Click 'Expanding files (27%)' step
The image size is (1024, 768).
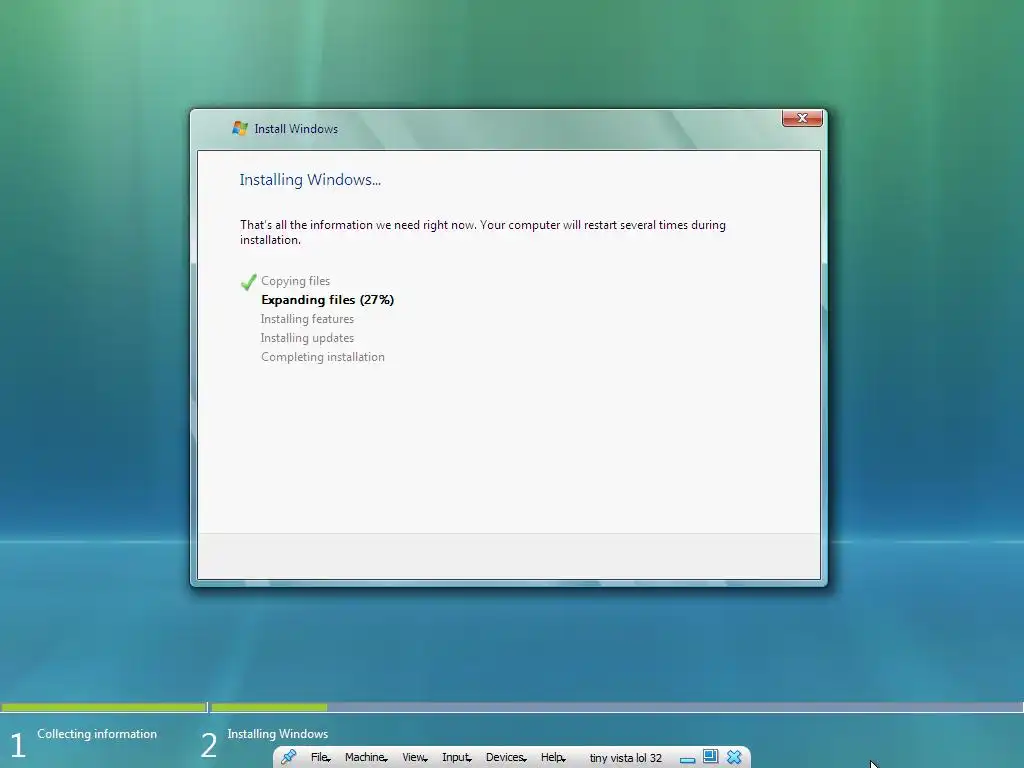coord(327,300)
